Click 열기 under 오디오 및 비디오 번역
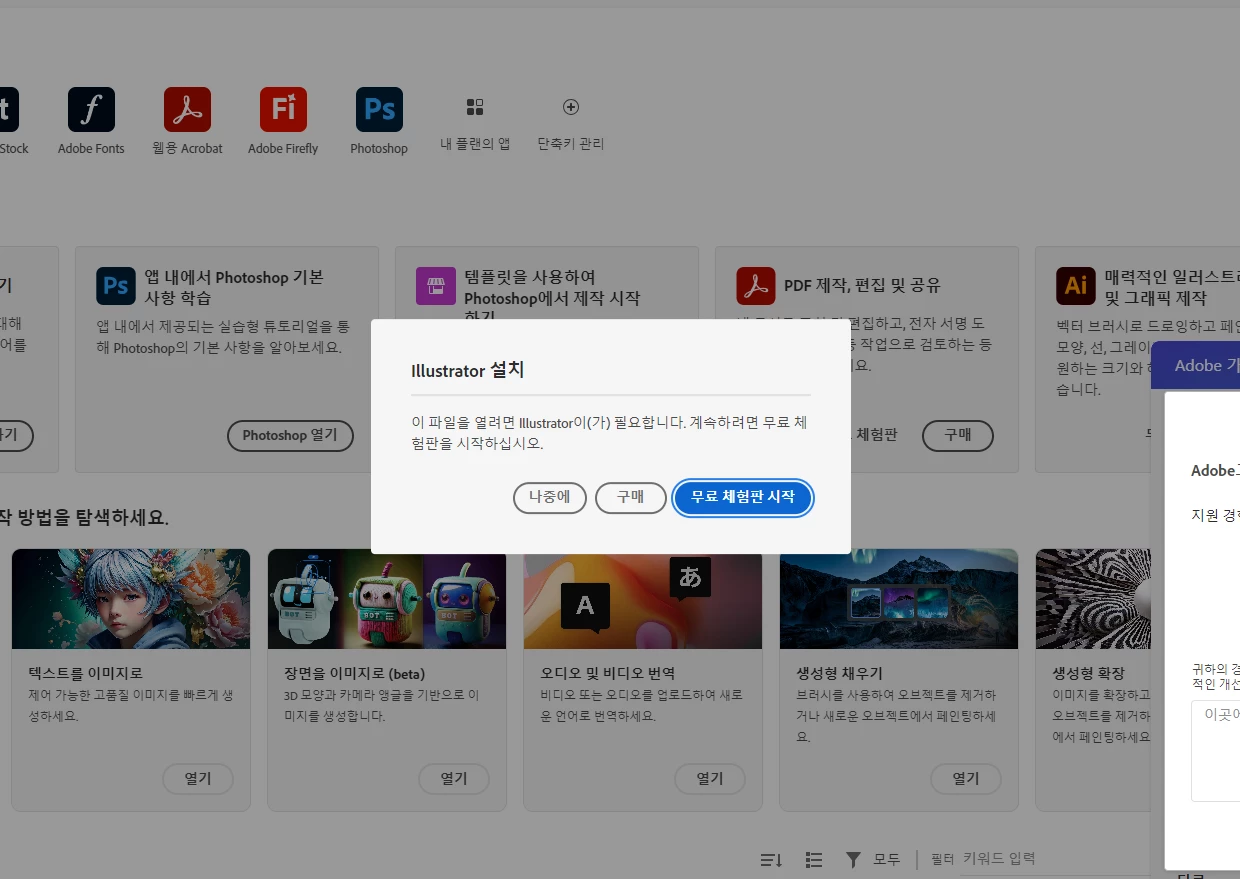 click(710, 779)
